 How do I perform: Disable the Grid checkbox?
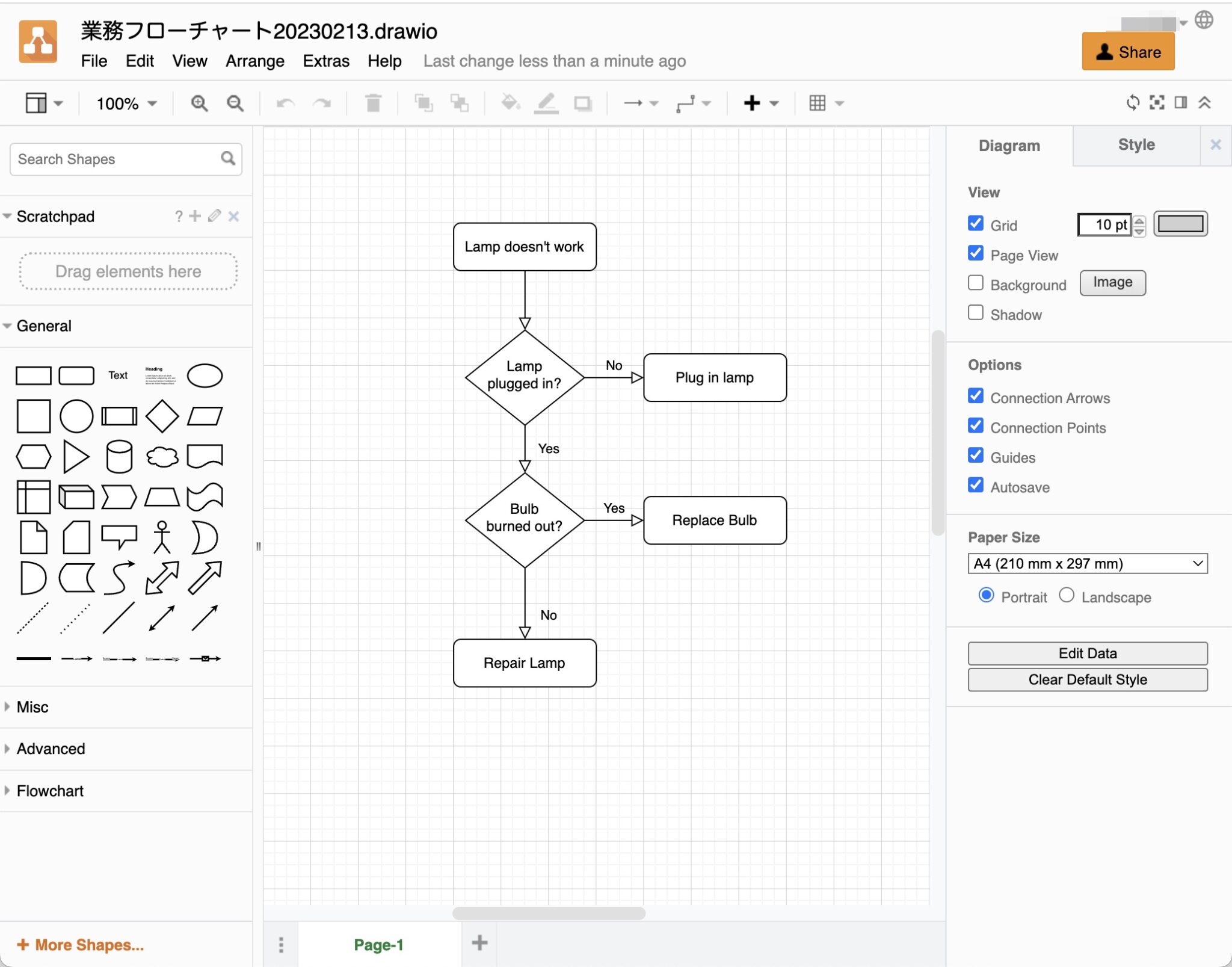[x=976, y=223]
